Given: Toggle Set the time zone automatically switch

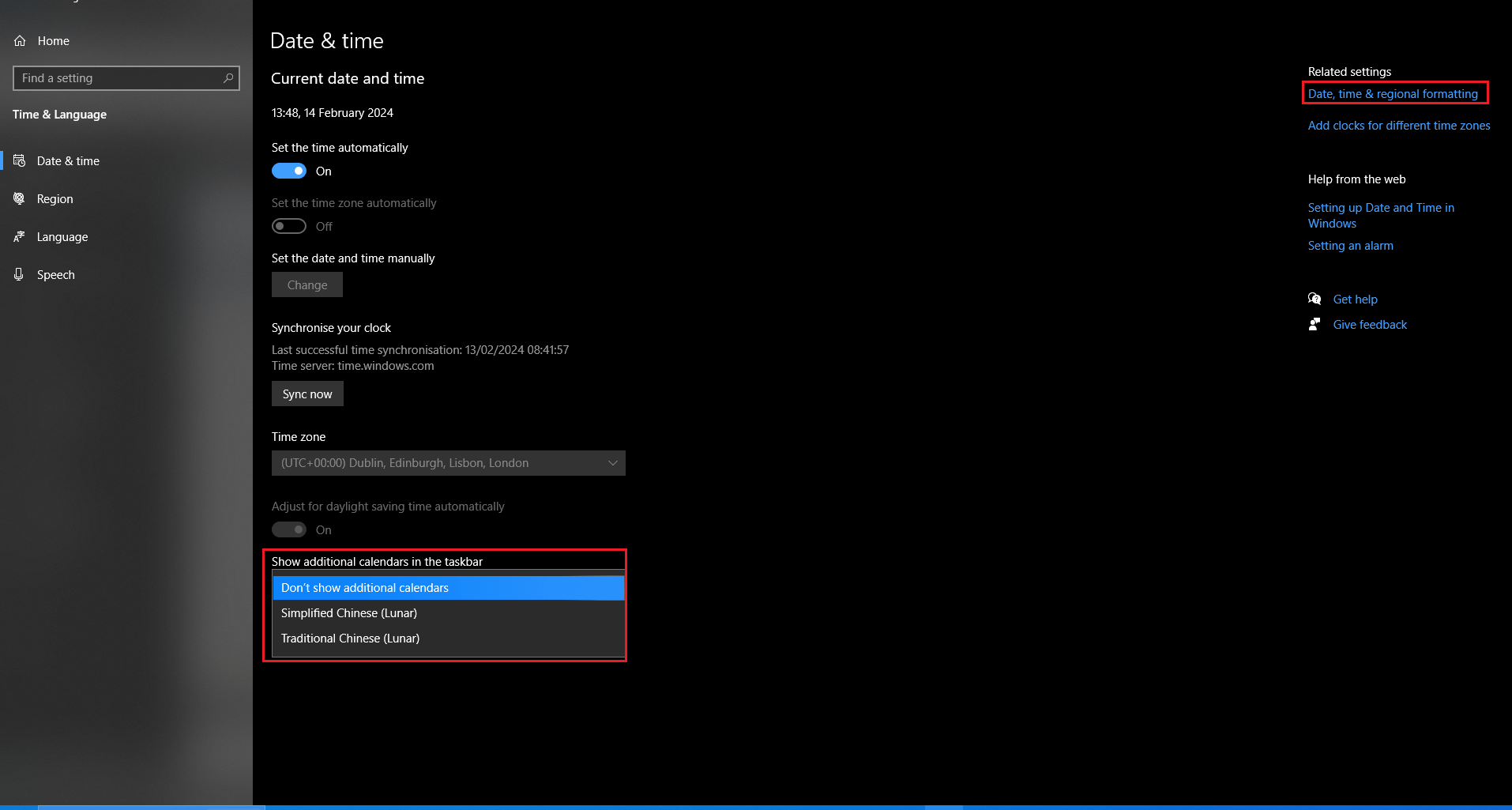Looking at the screenshot, I should click(x=289, y=226).
